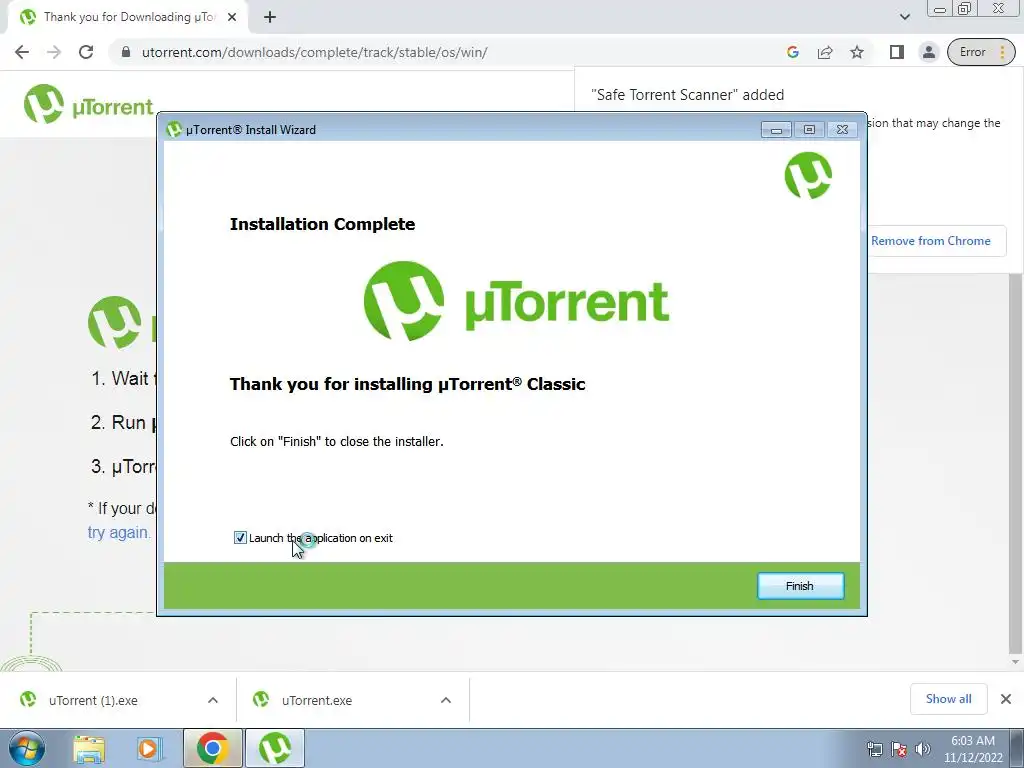The image size is (1024, 768).
Task: View site information lock icon
Action: [126, 52]
